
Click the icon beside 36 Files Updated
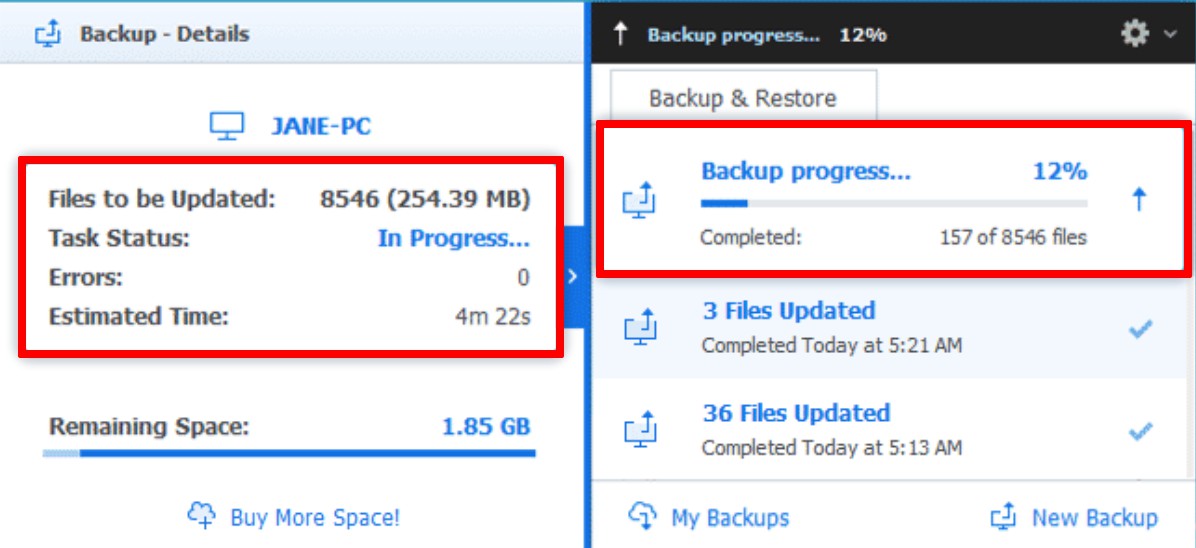point(640,430)
